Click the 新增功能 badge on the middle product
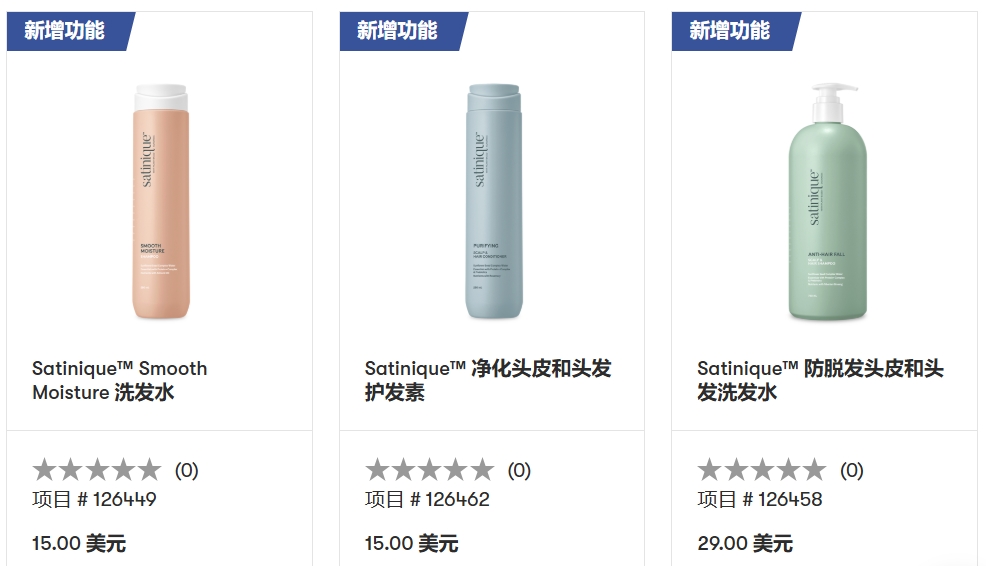This screenshot has height=566, width=986. [398, 30]
